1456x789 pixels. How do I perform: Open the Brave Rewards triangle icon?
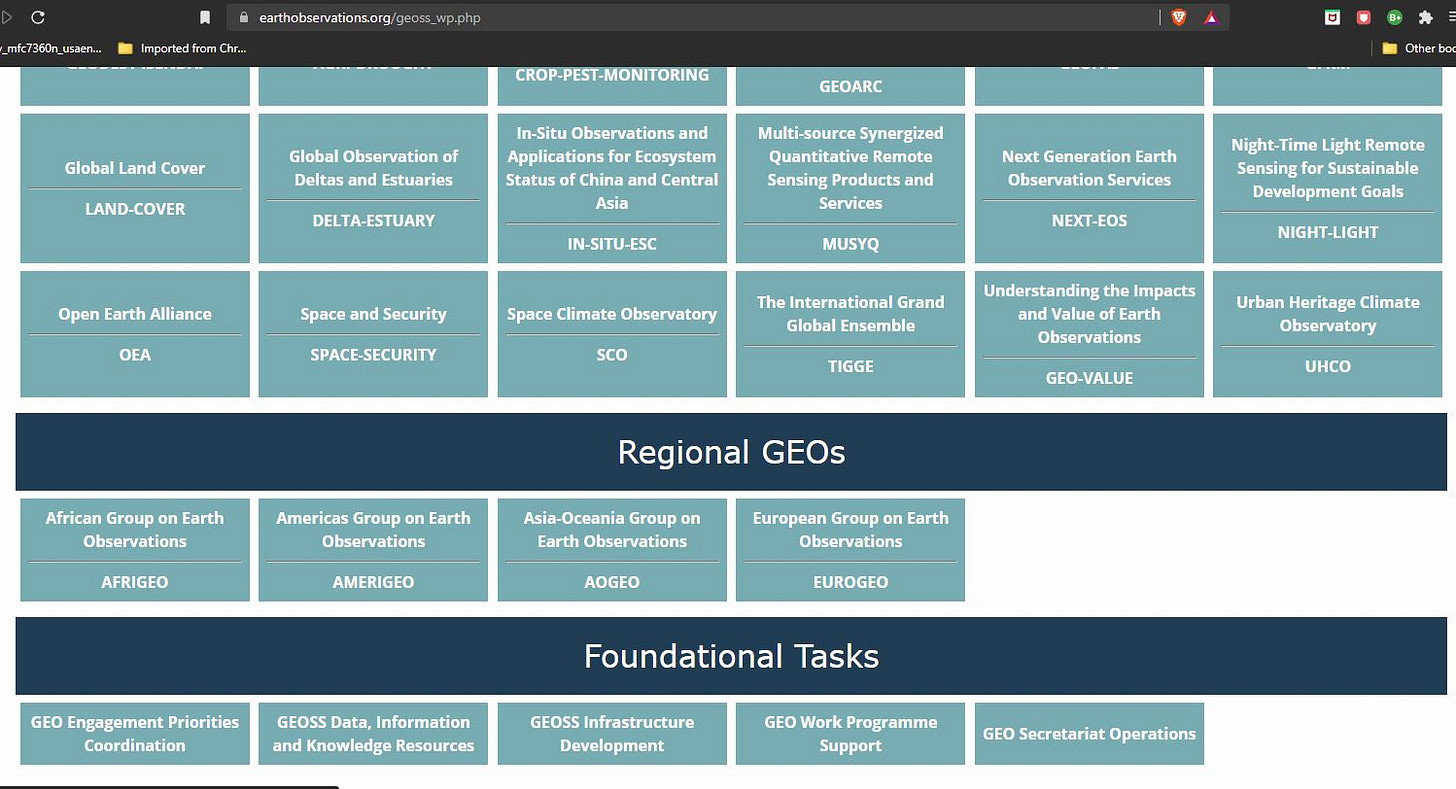point(1211,17)
